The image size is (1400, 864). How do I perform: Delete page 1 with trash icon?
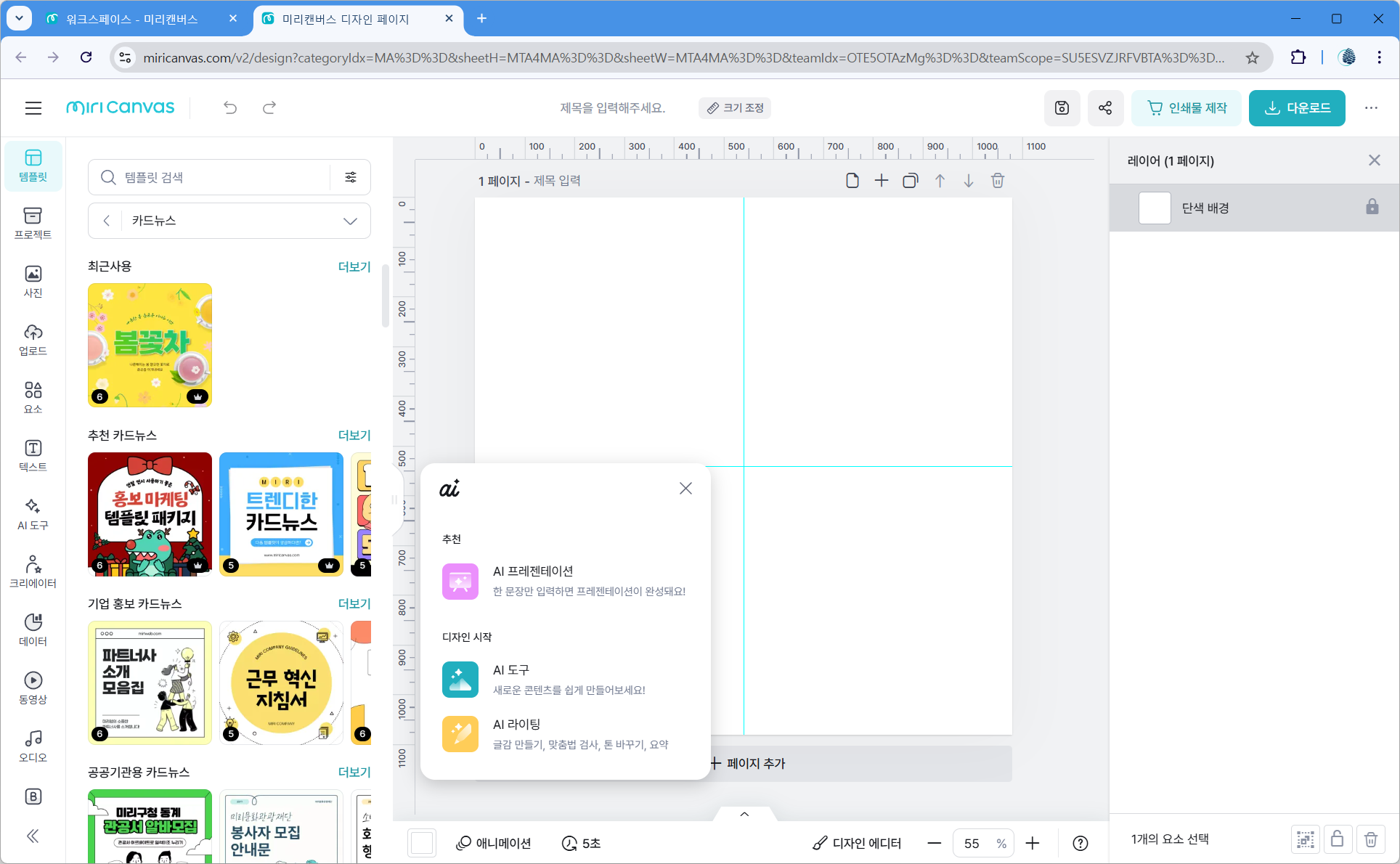(x=998, y=181)
